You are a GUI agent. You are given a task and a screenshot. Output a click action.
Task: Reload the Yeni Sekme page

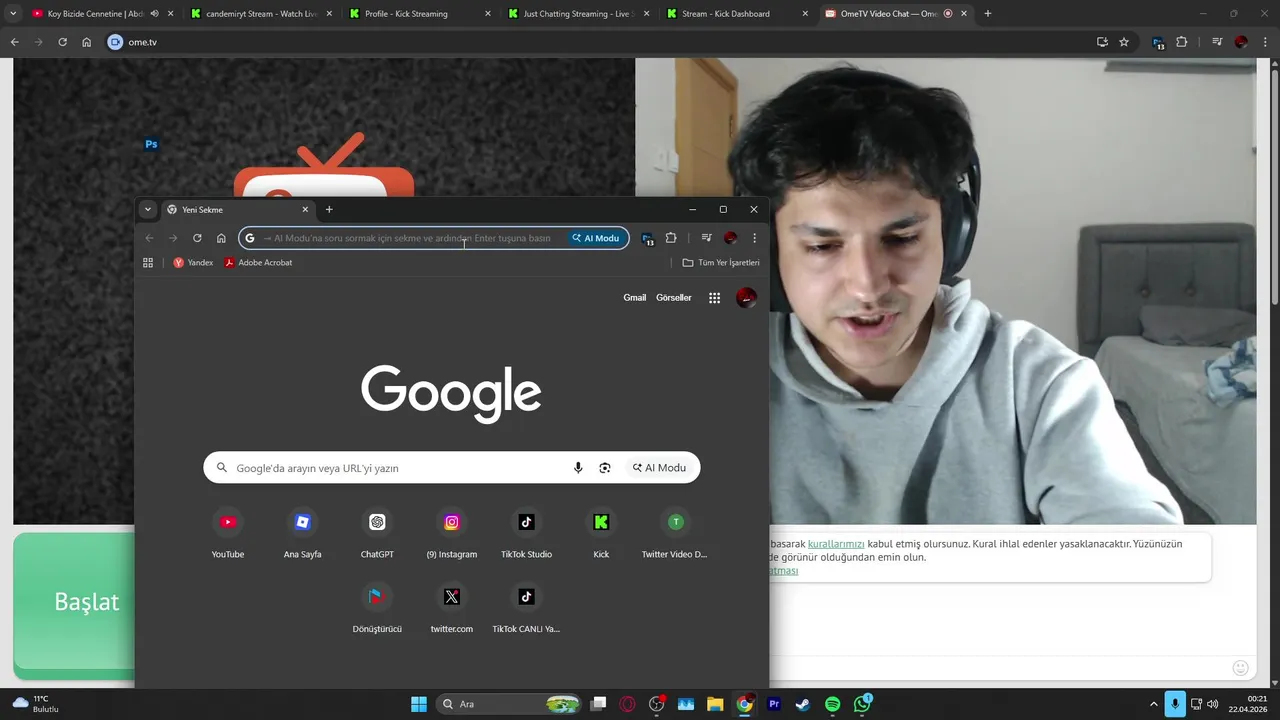pos(197,238)
